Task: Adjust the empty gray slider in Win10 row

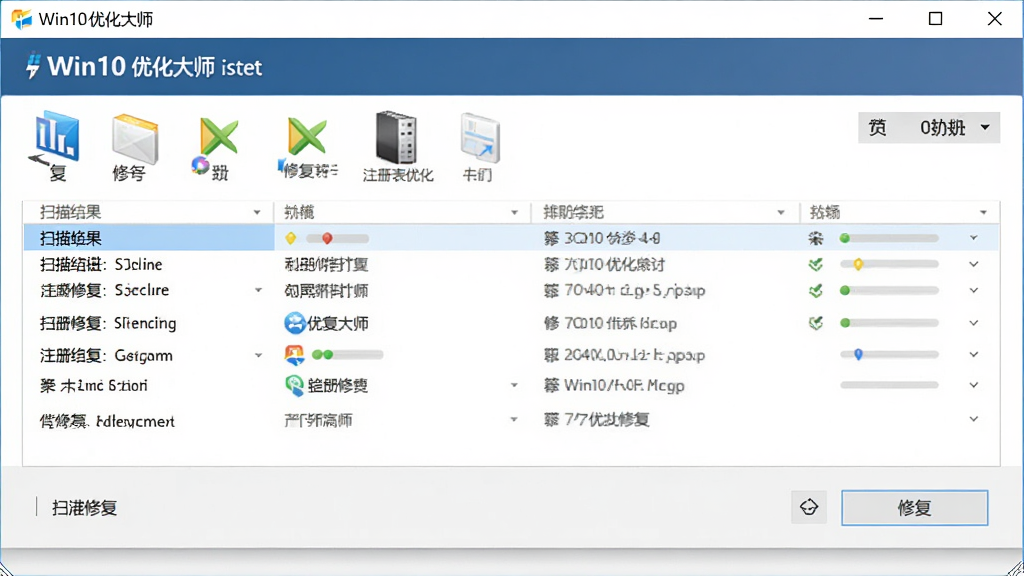Action: 889,385
